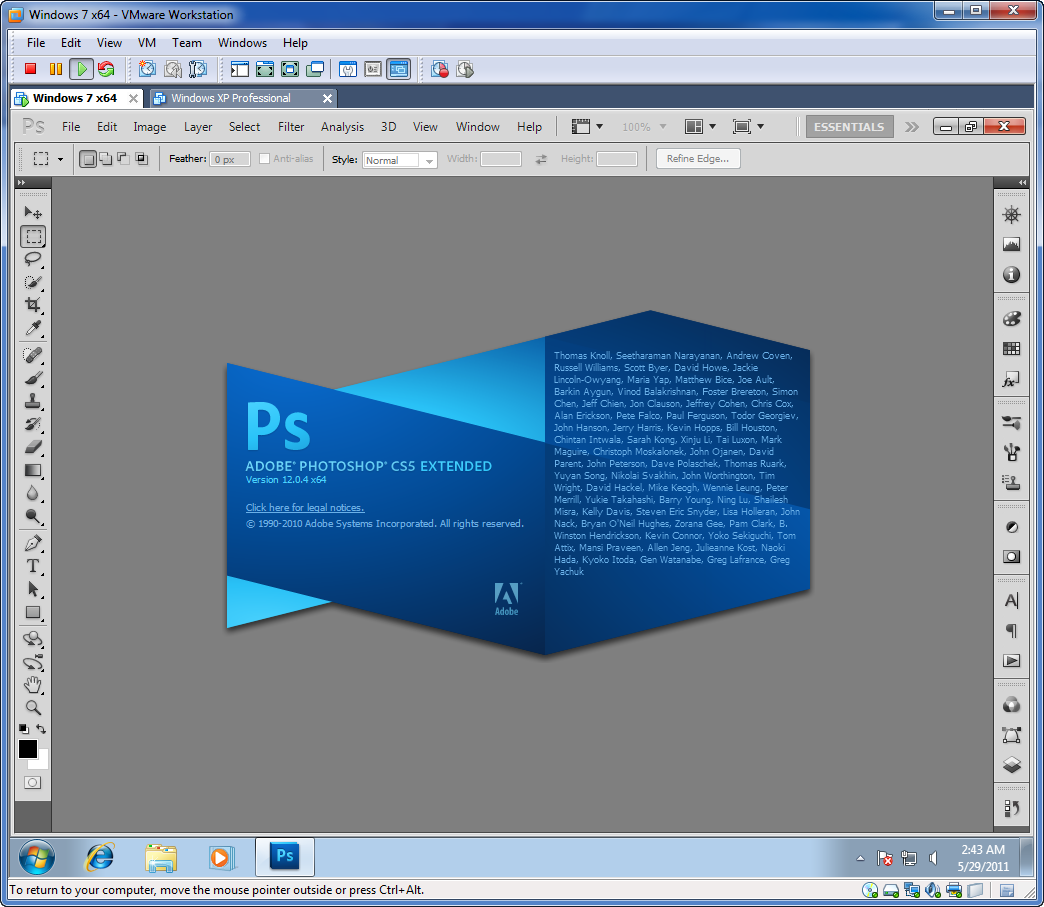Click the VMware yellow suspend button
The image size is (1044, 907).
click(x=56, y=69)
